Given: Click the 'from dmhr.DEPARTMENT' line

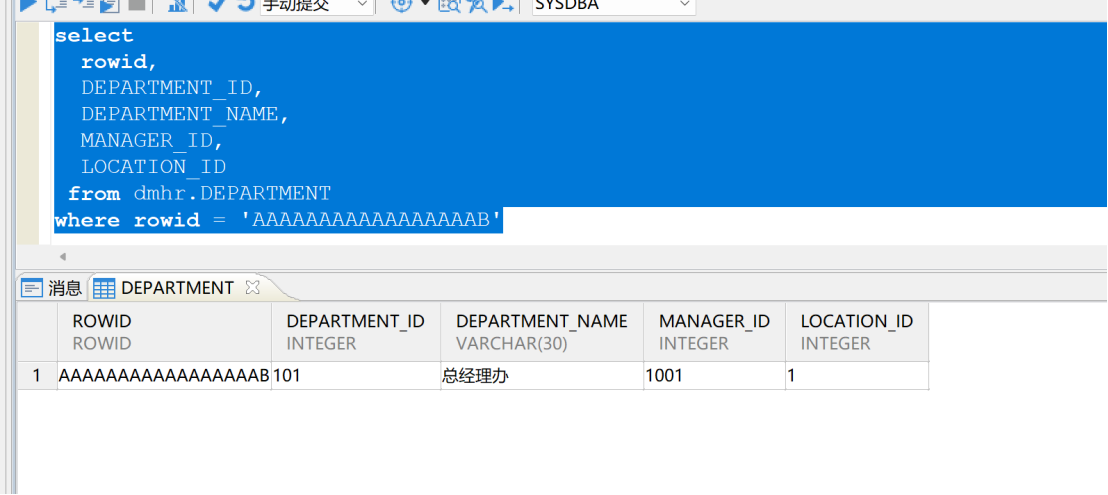Looking at the screenshot, I should click(x=199, y=193).
